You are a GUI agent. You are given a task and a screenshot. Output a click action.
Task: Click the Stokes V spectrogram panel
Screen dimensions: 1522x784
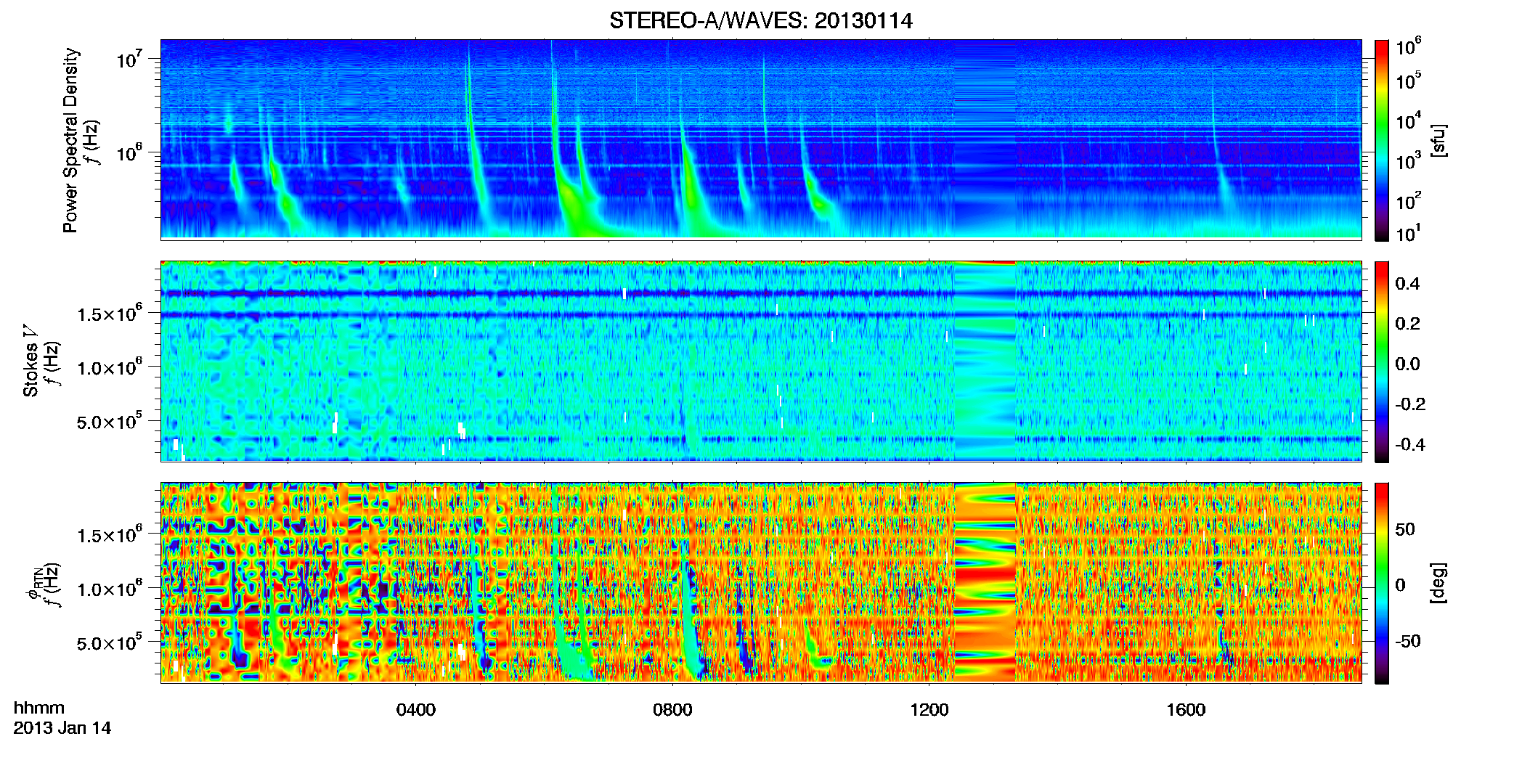point(761,362)
